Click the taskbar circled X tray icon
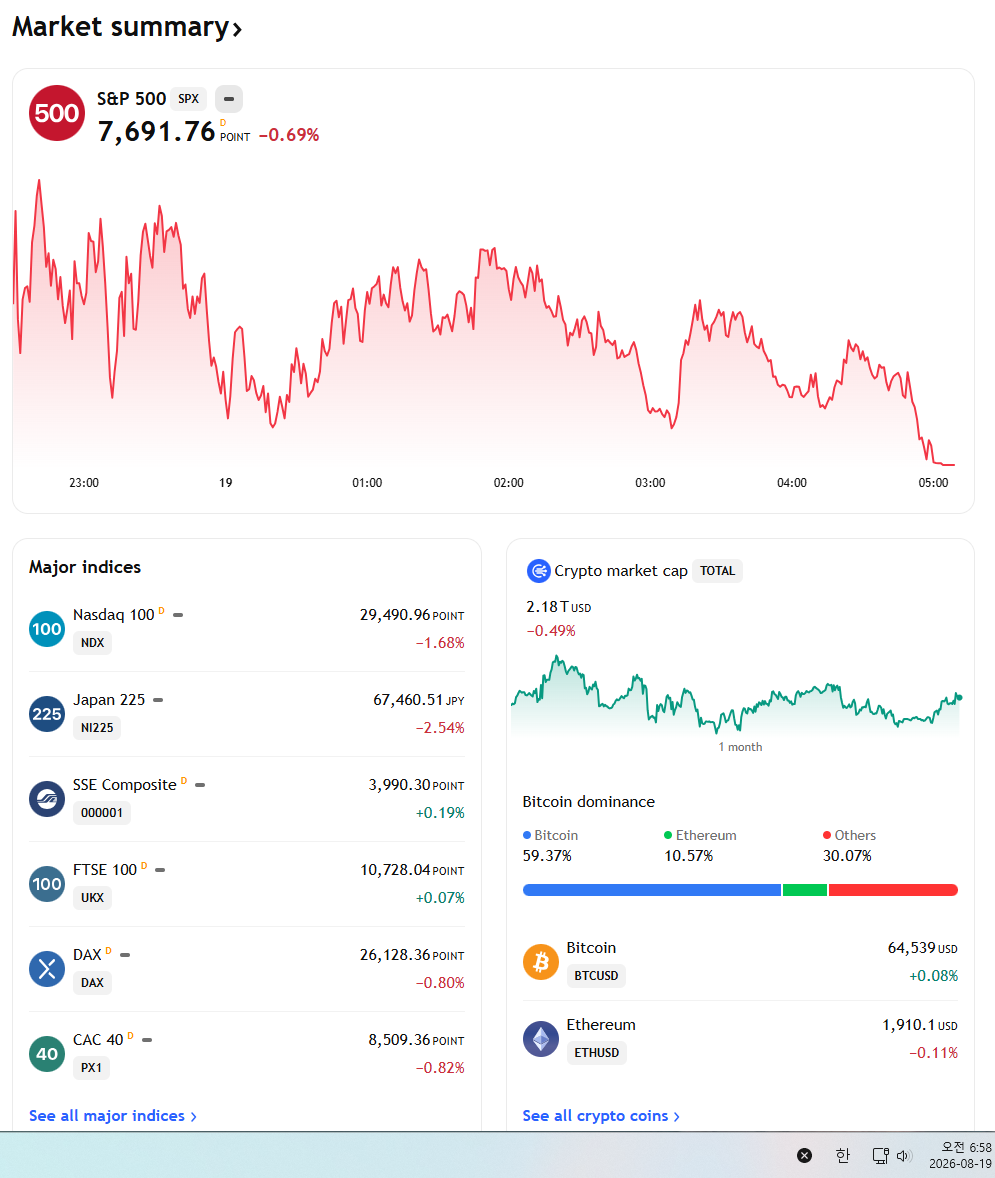Screen dimensions: 995x1178 pyautogui.click(x=804, y=1155)
